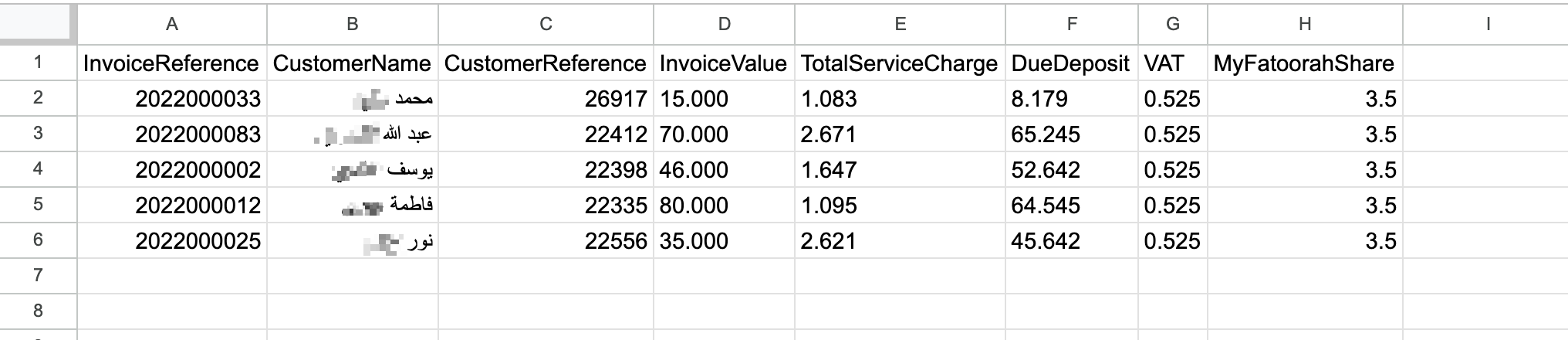
Task: Select column G header
Action: (1173, 24)
